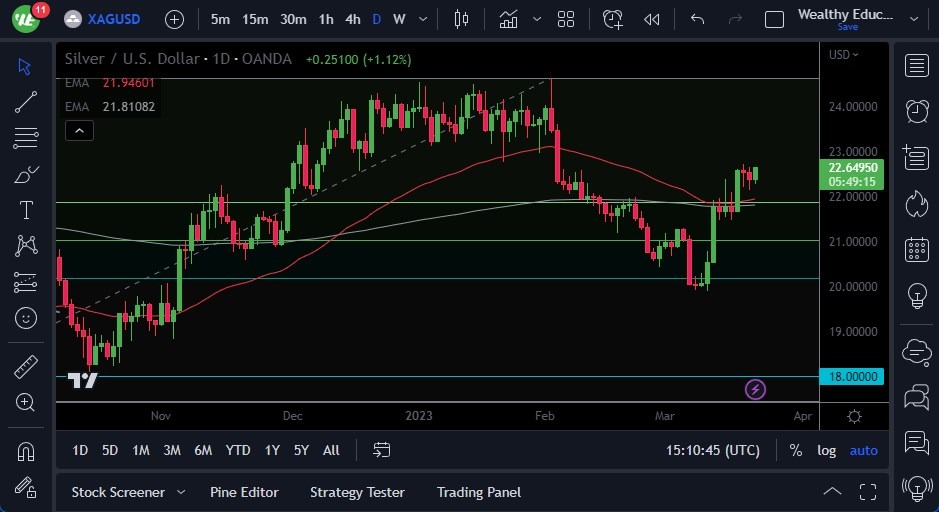Open the notifications broadcast panel

click(916, 489)
